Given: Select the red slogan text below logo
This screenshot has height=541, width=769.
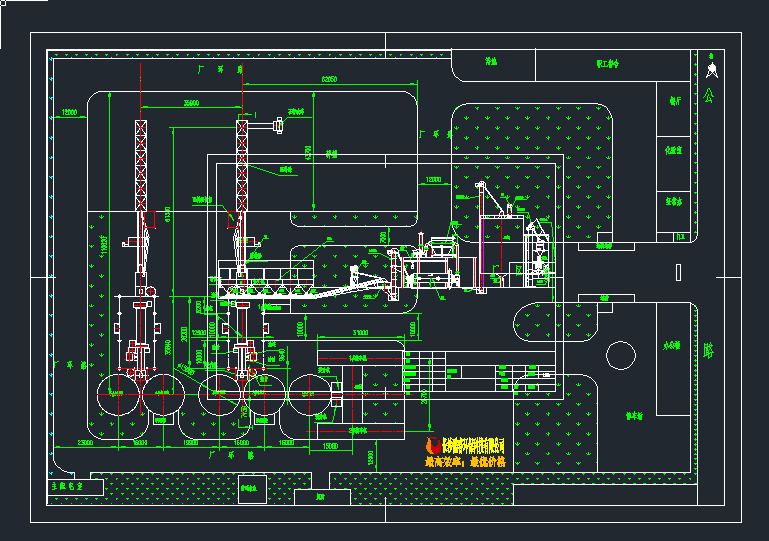Looking at the screenshot, I should pyautogui.click(x=466, y=463).
